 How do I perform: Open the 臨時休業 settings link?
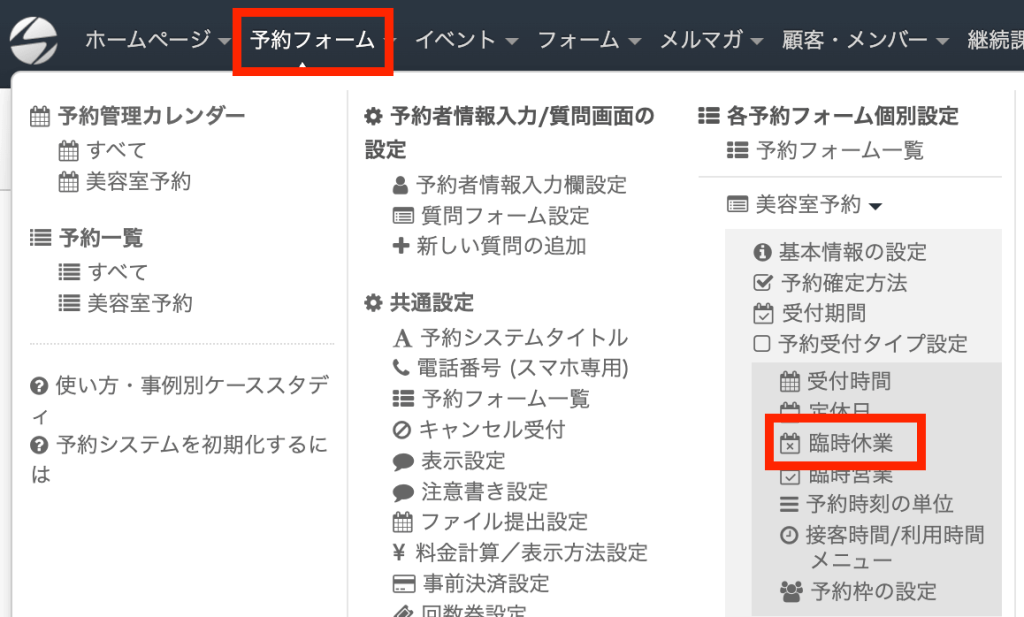(x=849, y=443)
